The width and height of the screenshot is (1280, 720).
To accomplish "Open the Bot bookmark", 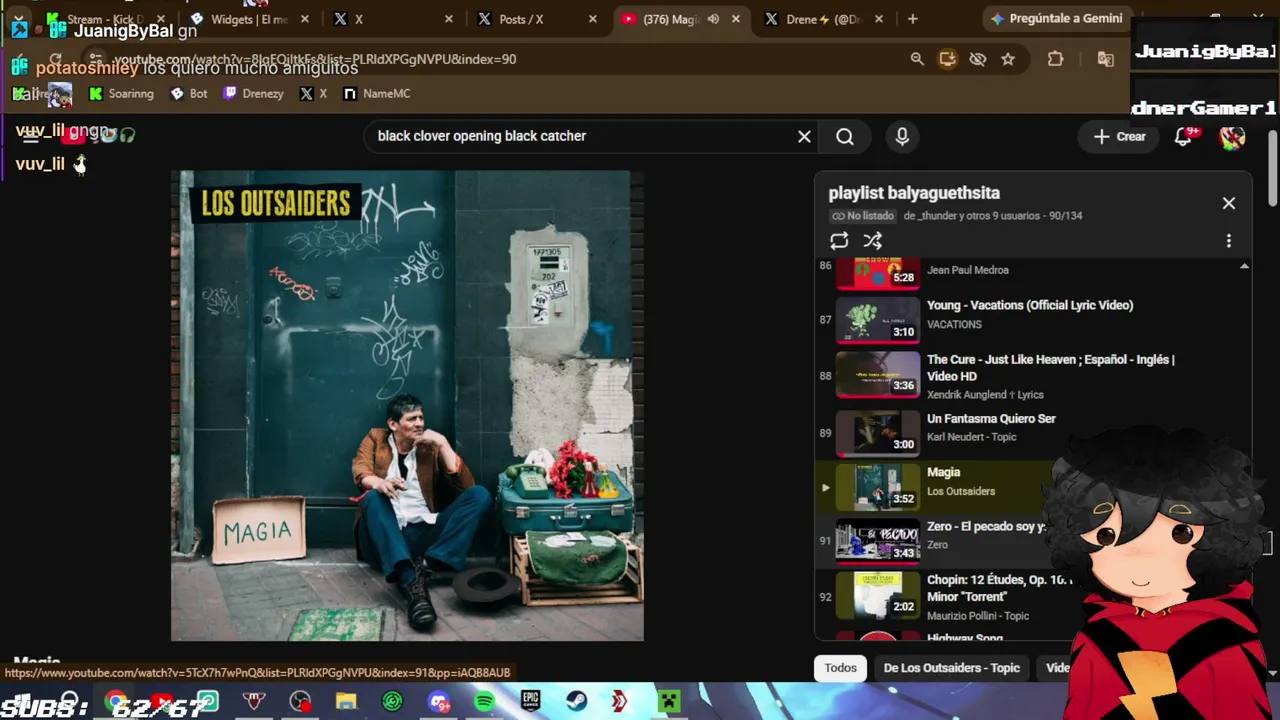I will 189,94.
